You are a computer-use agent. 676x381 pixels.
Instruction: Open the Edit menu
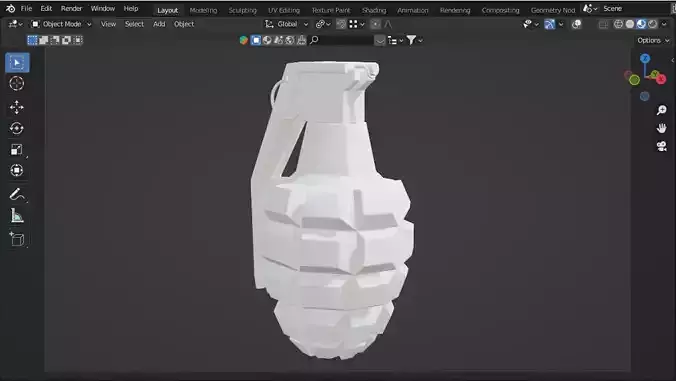(x=46, y=9)
